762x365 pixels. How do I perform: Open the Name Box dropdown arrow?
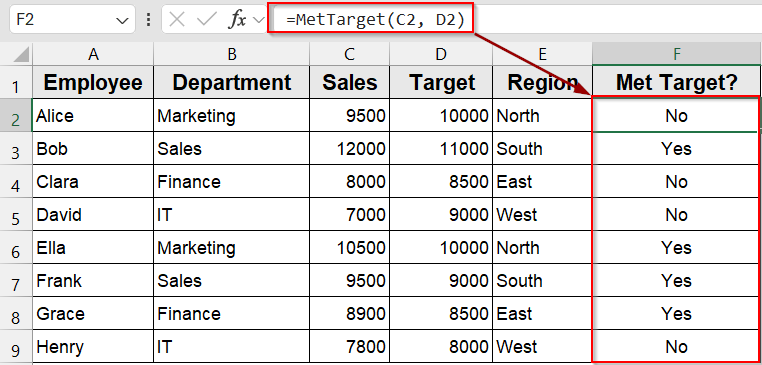coord(121,20)
